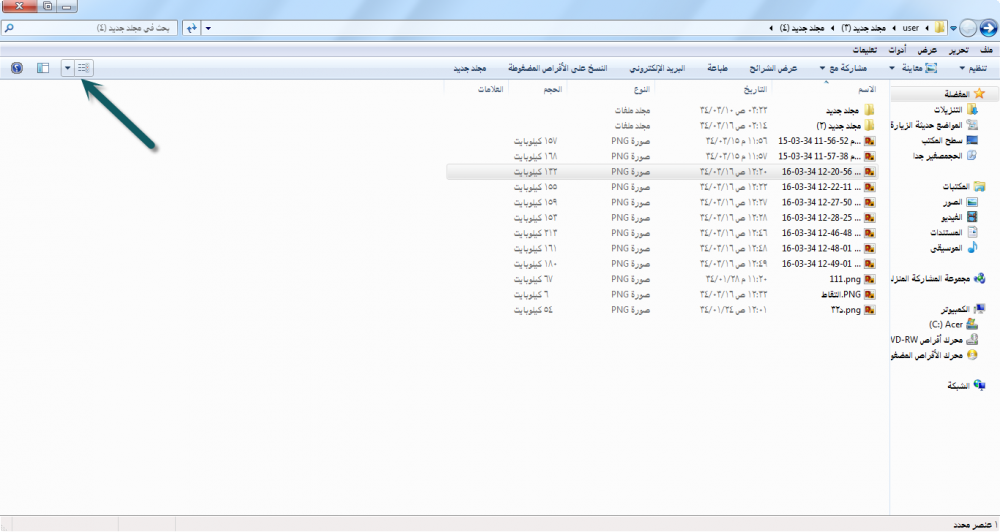The width and height of the screenshot is (1000, 532).
Task: Click the change view icon in the toolbar
Action: pyautogui.click(x=83, y=68)
